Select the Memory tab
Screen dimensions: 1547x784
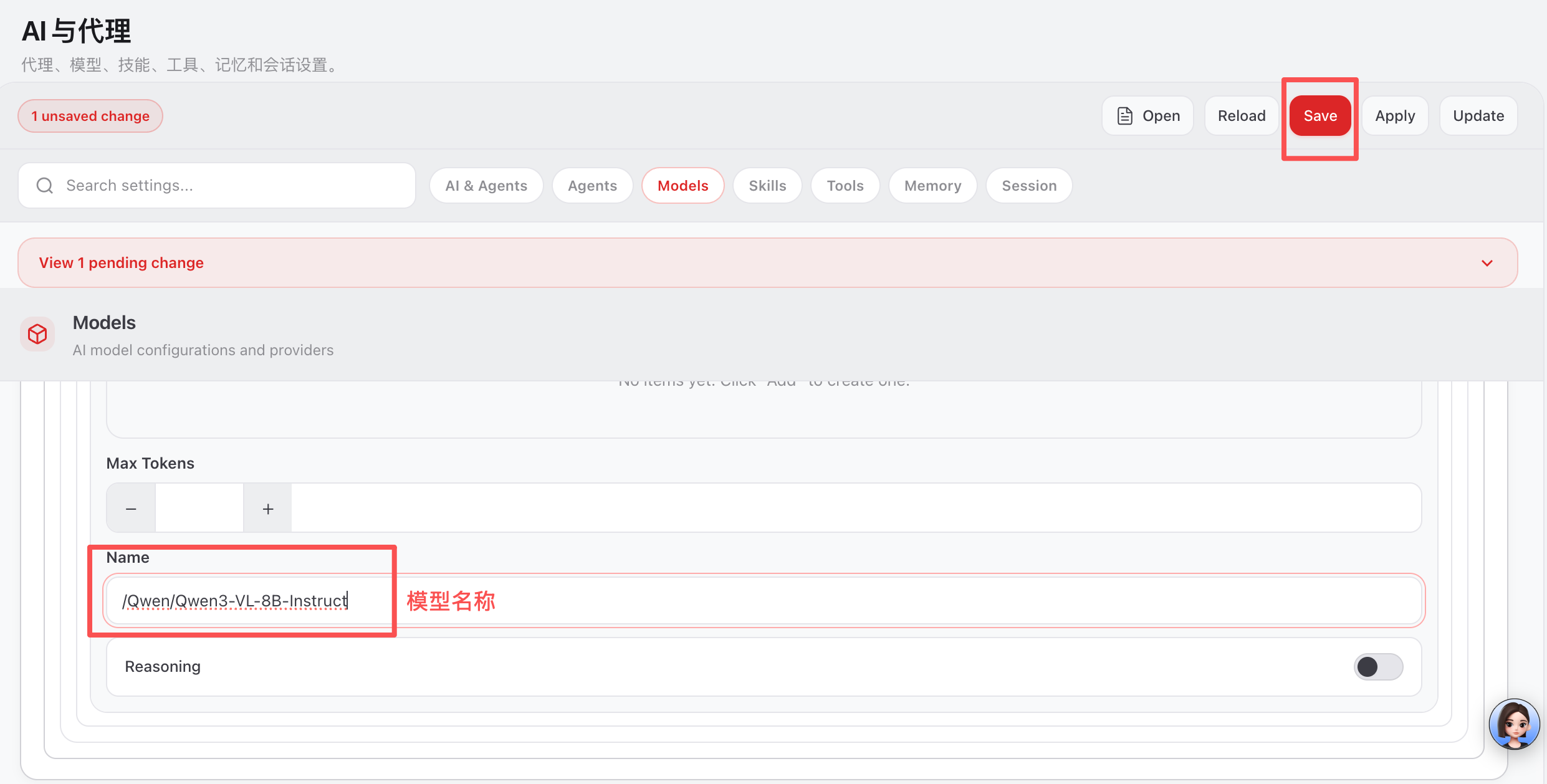pos(932,186)
